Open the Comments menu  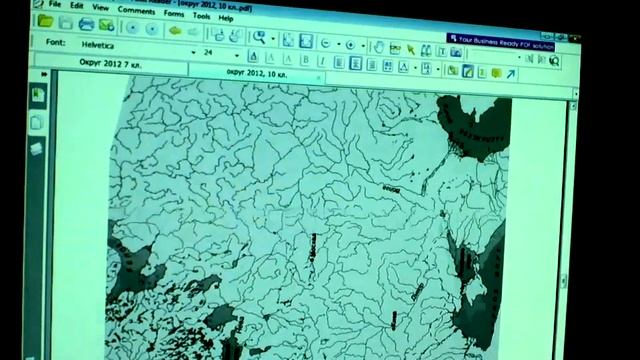[x=136, y=11]
